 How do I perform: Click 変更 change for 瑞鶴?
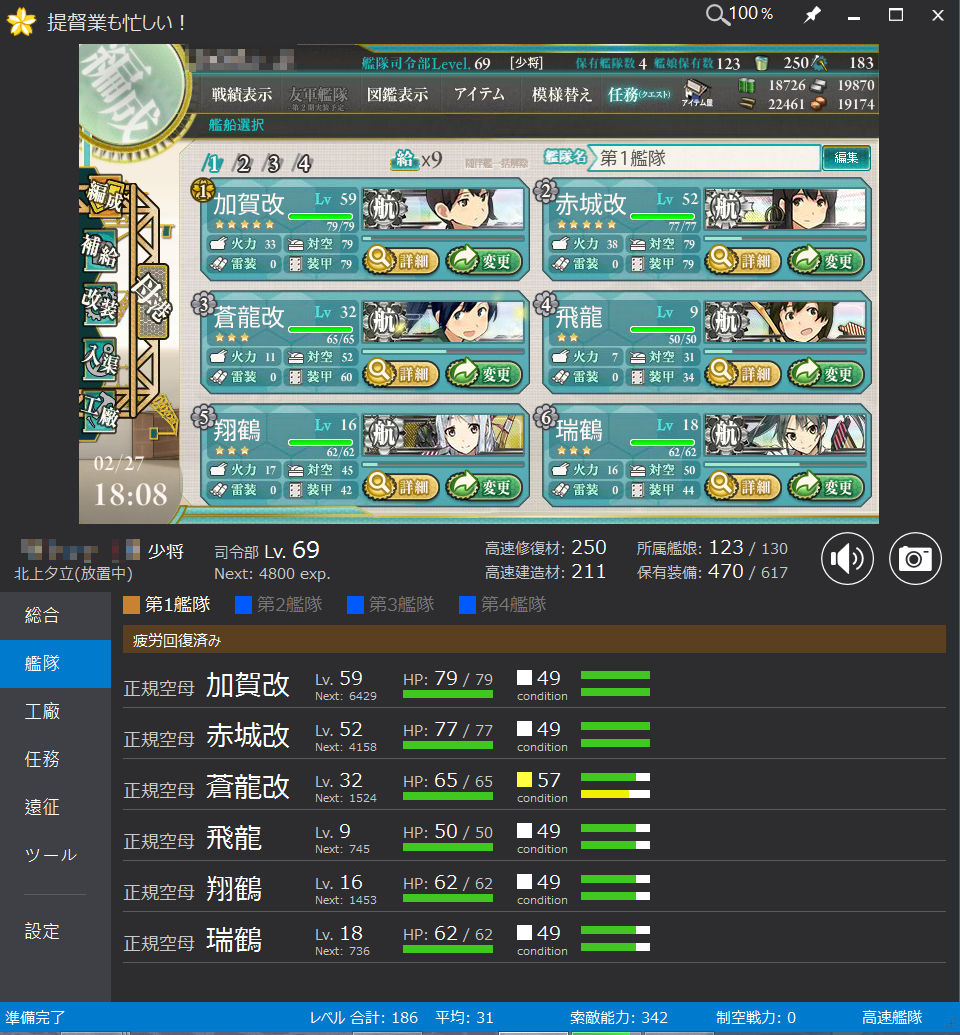click(829, 486)
